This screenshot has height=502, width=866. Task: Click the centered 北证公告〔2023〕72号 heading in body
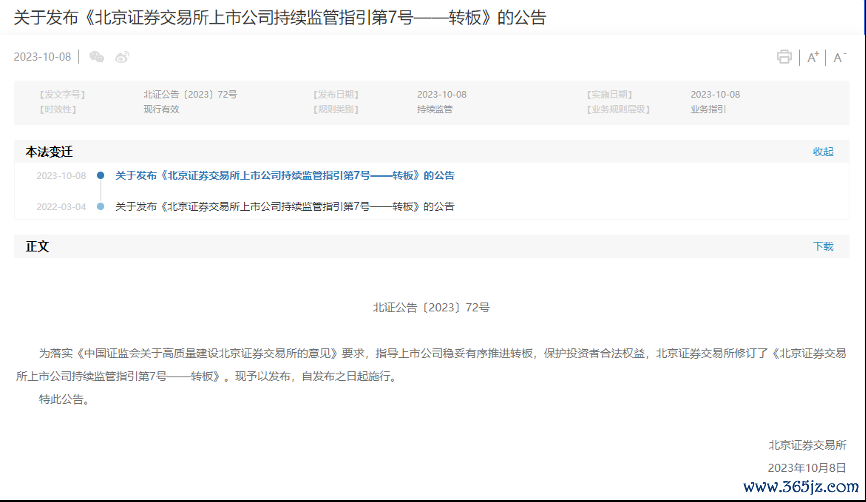(x=431, y=308)
